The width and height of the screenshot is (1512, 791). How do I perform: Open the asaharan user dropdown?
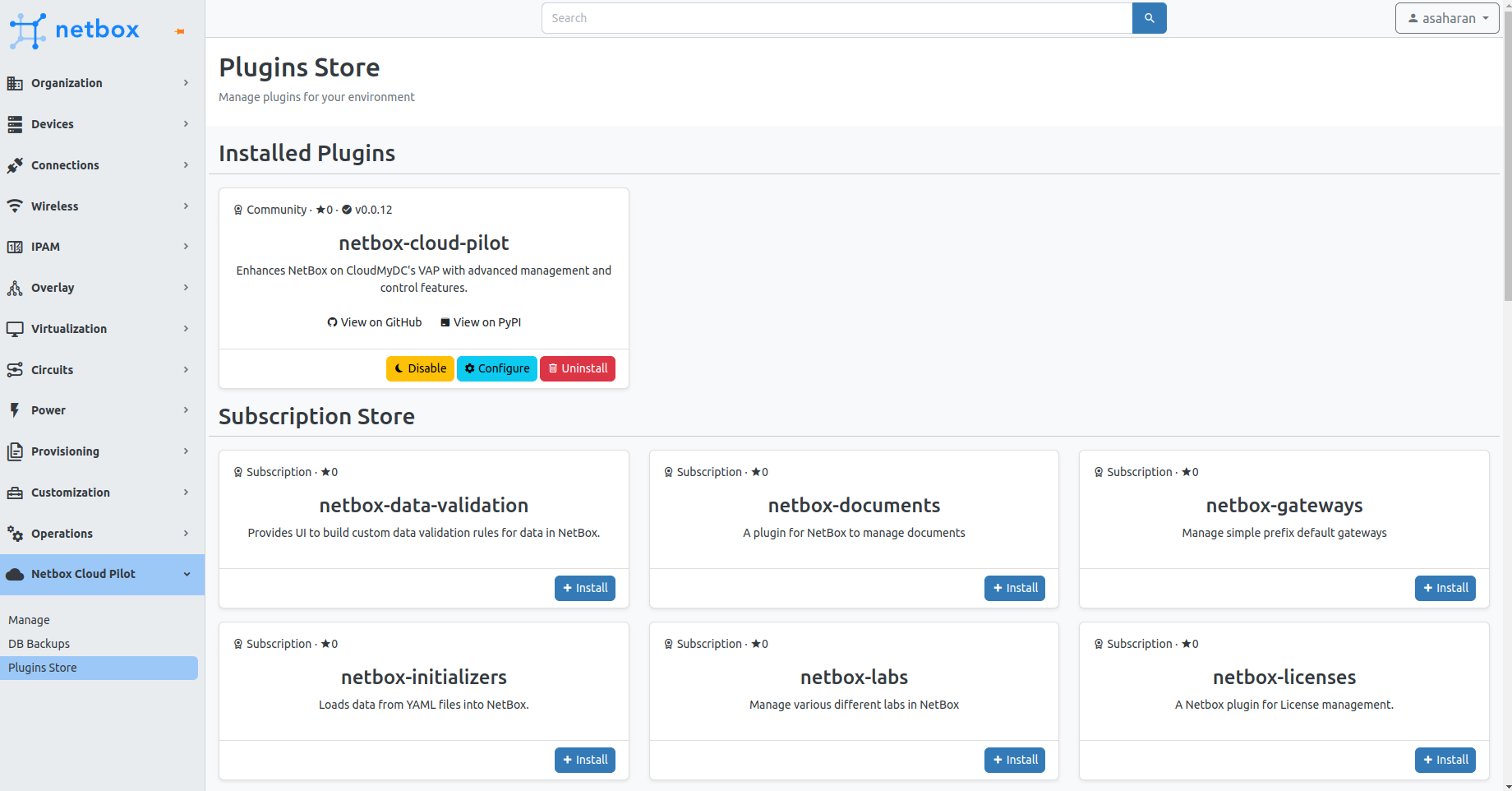pyautogui.click(x=1447, y=18)
